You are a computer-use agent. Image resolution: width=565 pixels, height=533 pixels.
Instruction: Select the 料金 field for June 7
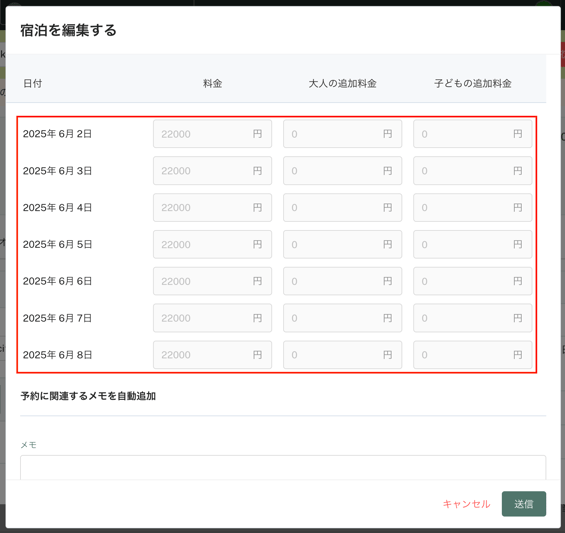pyautogui.click(x=212, y=318)
